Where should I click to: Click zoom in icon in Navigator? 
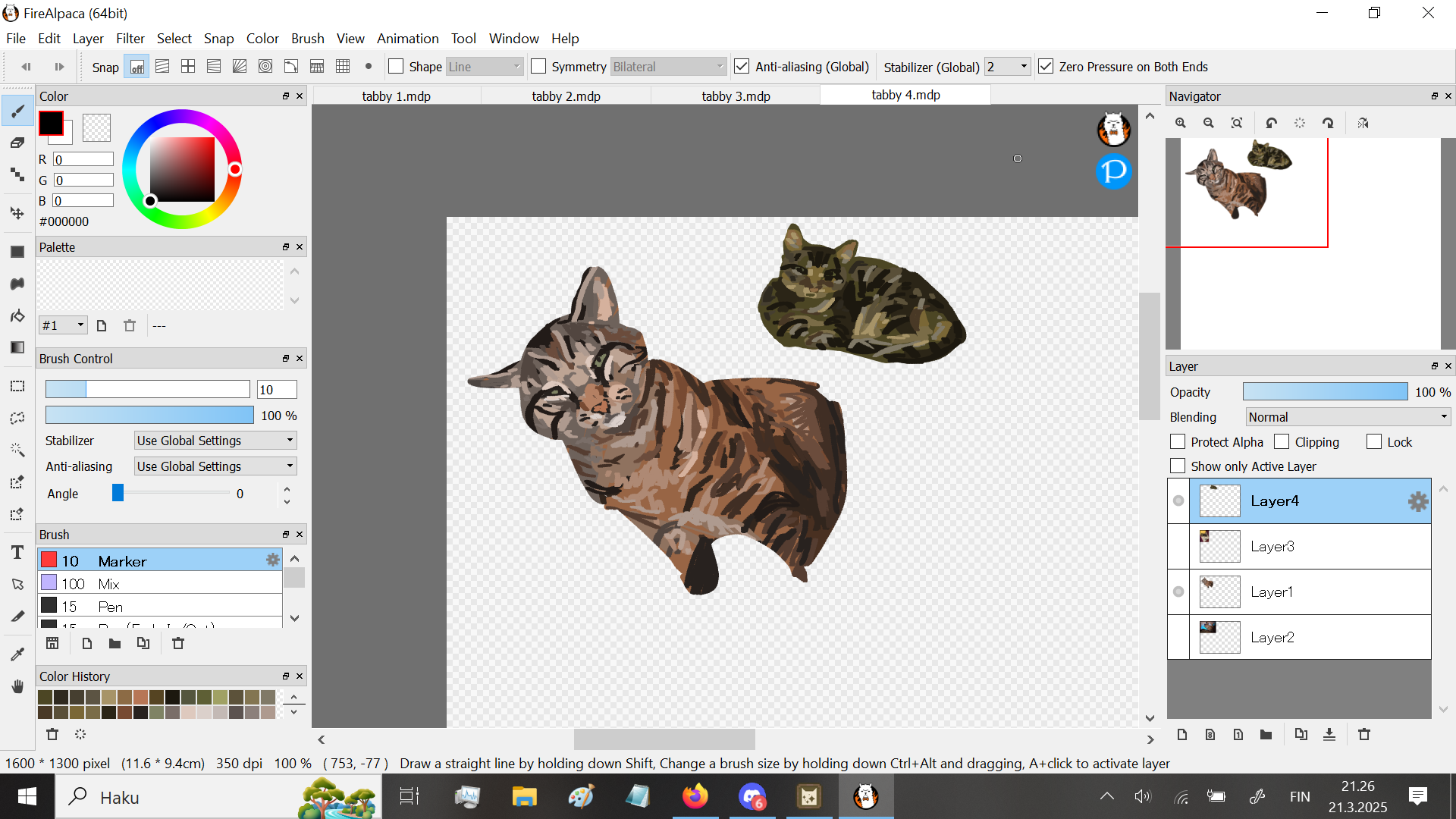1181,123
